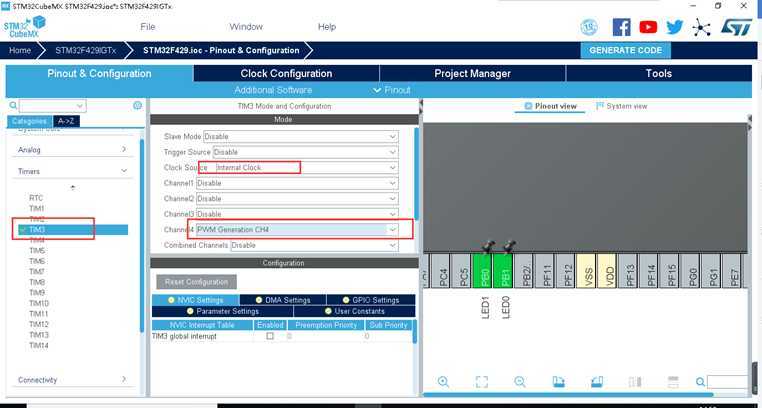
Task: Click the 10-year anniversary badge icon
Action: (x=589, y=27)
